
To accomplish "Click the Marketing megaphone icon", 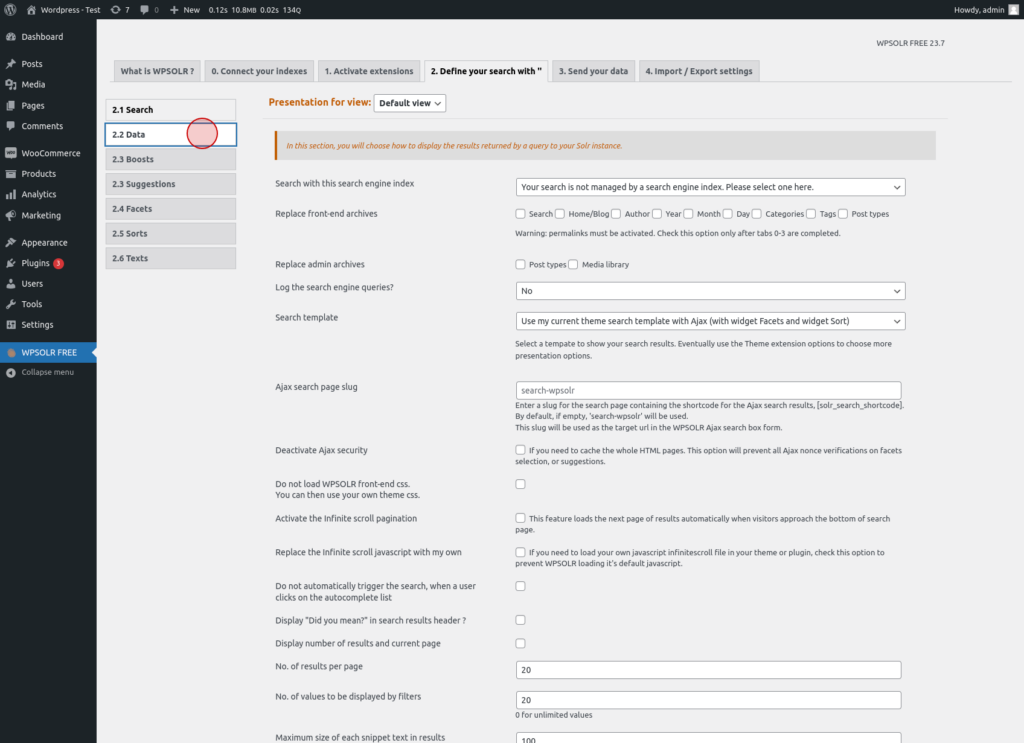I will coord(11,215).
